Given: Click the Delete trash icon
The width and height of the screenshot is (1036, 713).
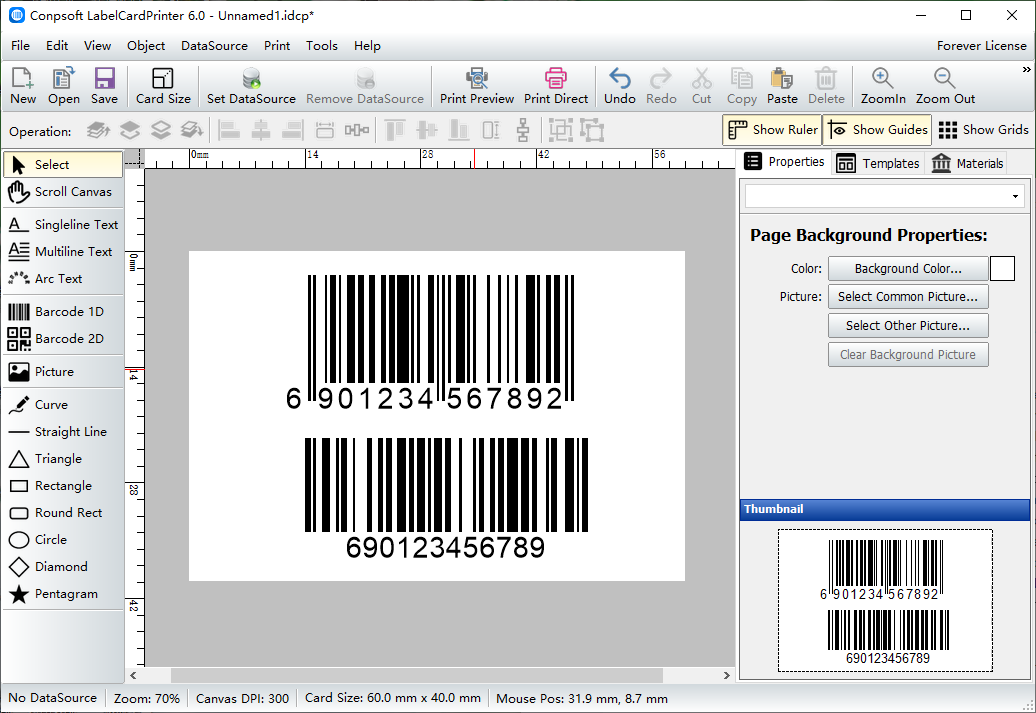Looking at the screenshot, I should click(x=826, y=86).
